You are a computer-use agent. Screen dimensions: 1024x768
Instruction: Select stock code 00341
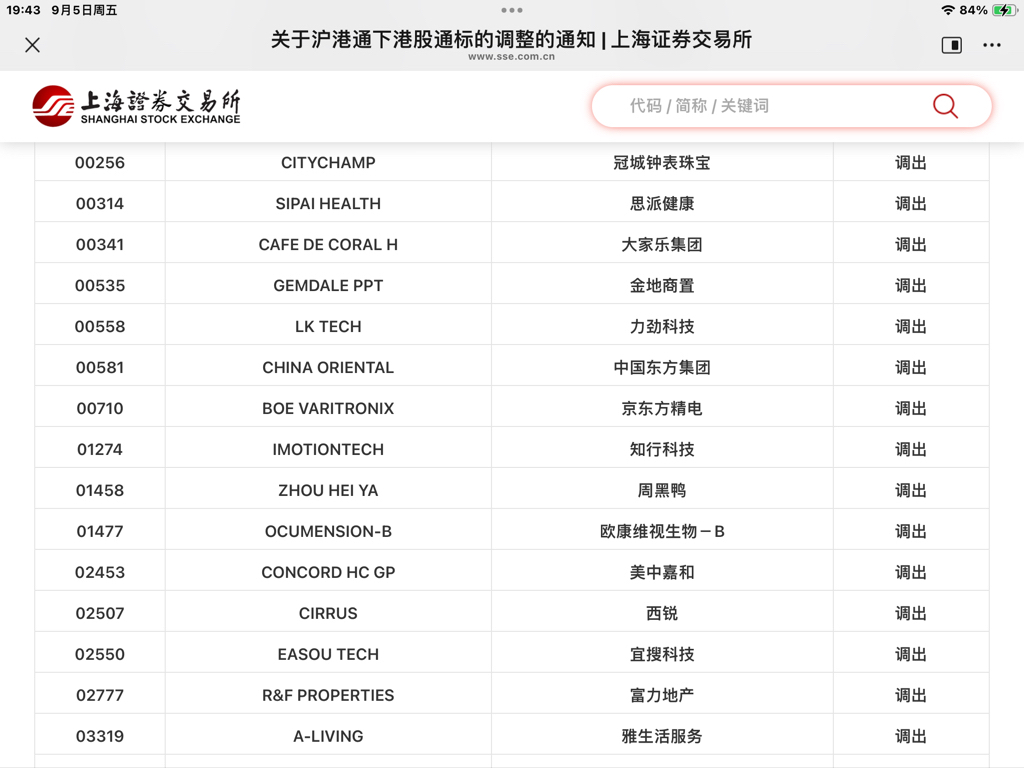[100, 245]
